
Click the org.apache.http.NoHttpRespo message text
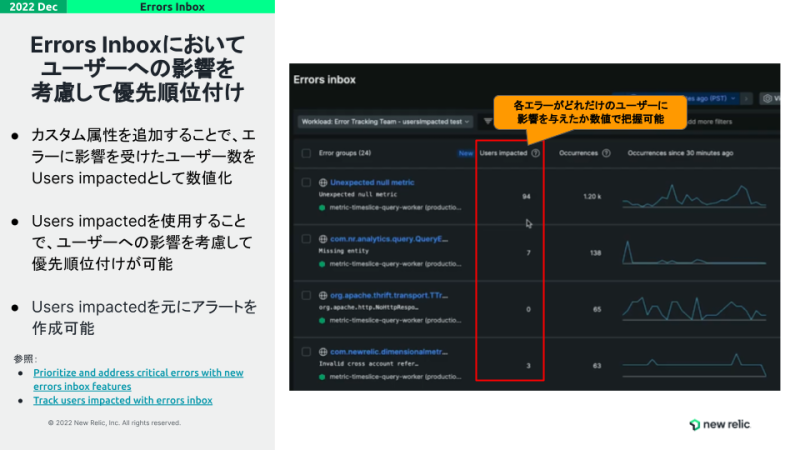tap(368, 308)
